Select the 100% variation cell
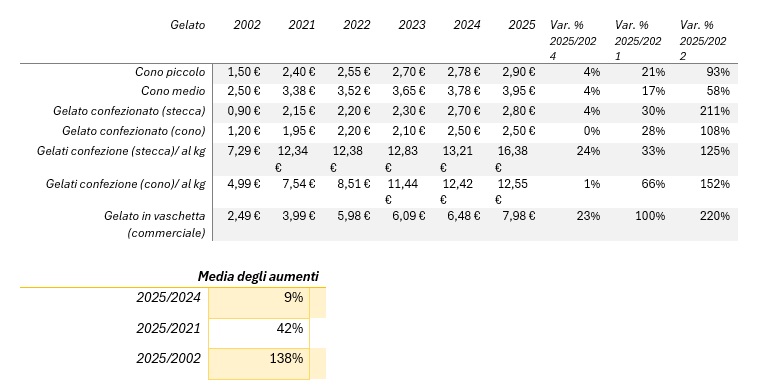Image resolution: width=770 pixels, height=389 pixels. click(650, 216)
